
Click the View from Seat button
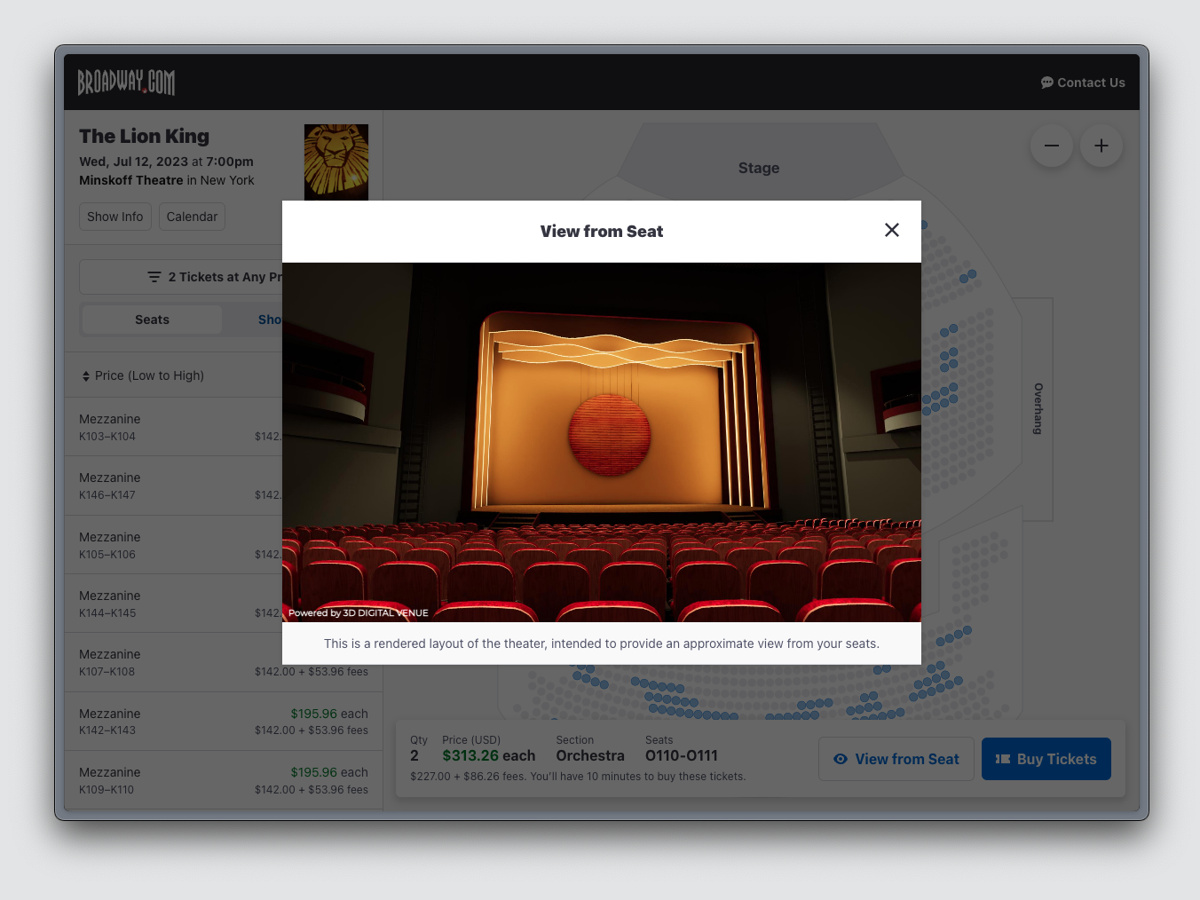[x=896, y=759]
